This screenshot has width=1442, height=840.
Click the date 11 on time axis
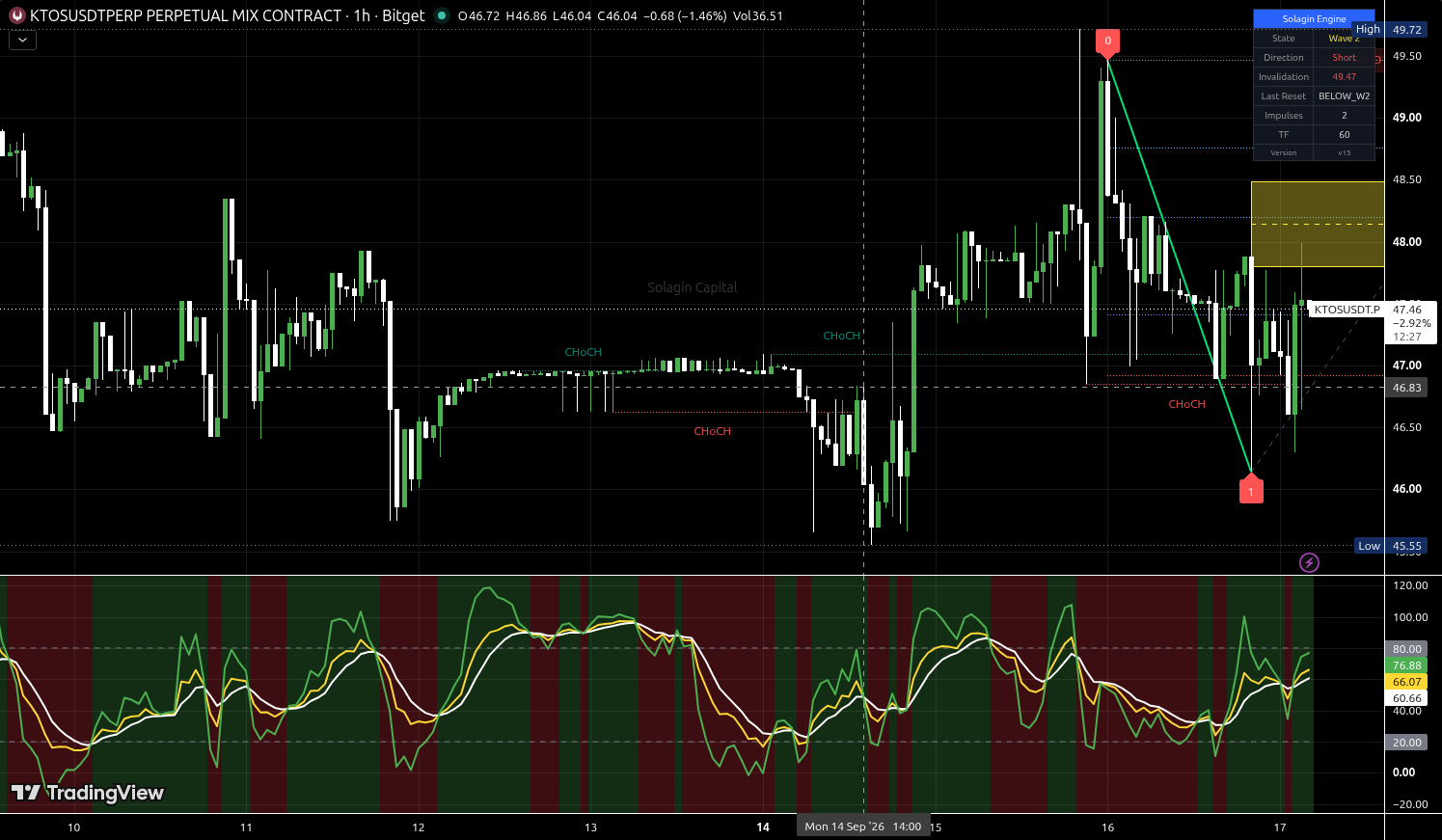[246, 827]
